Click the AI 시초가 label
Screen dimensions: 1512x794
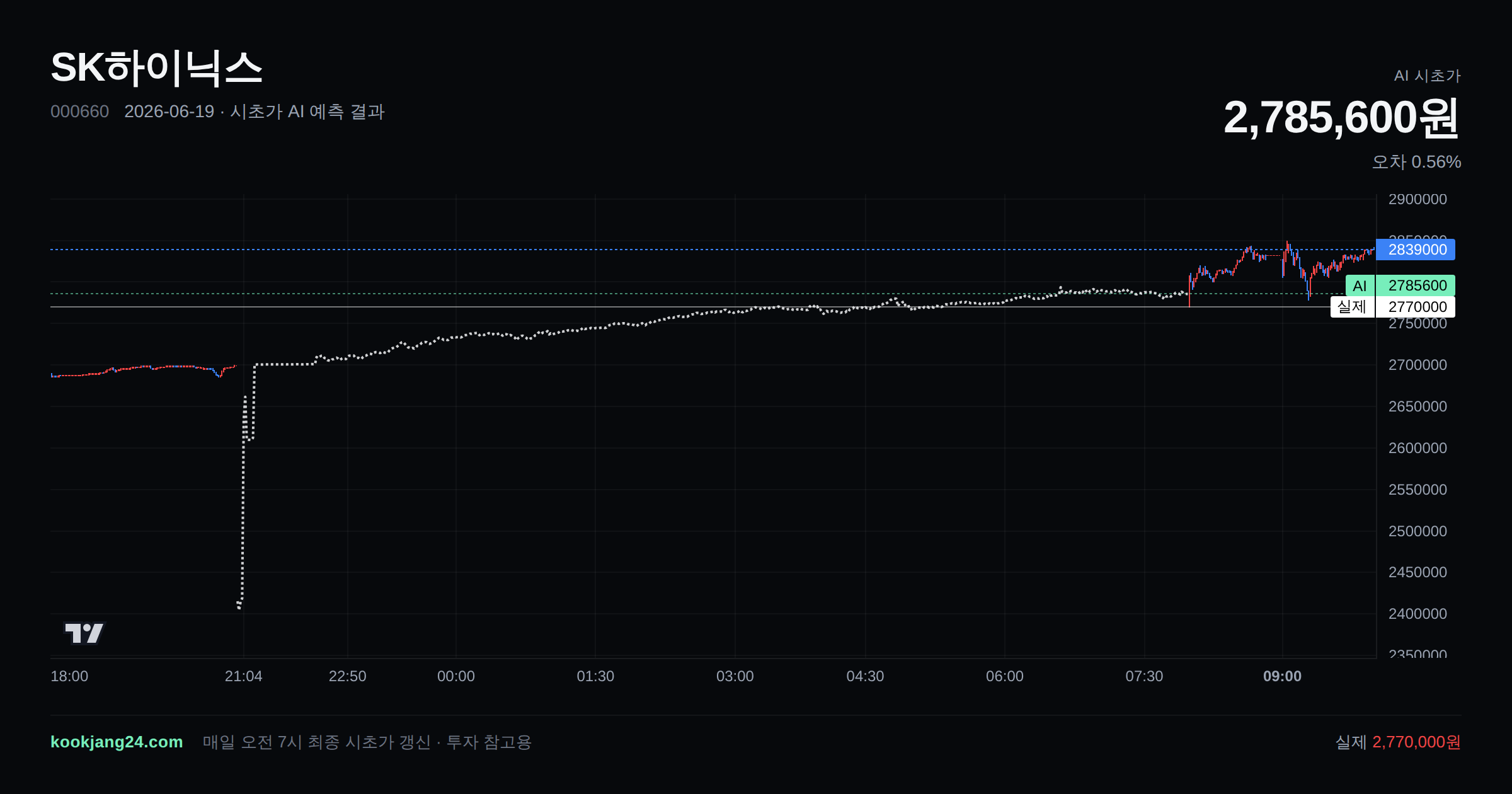pos(1428,76)
